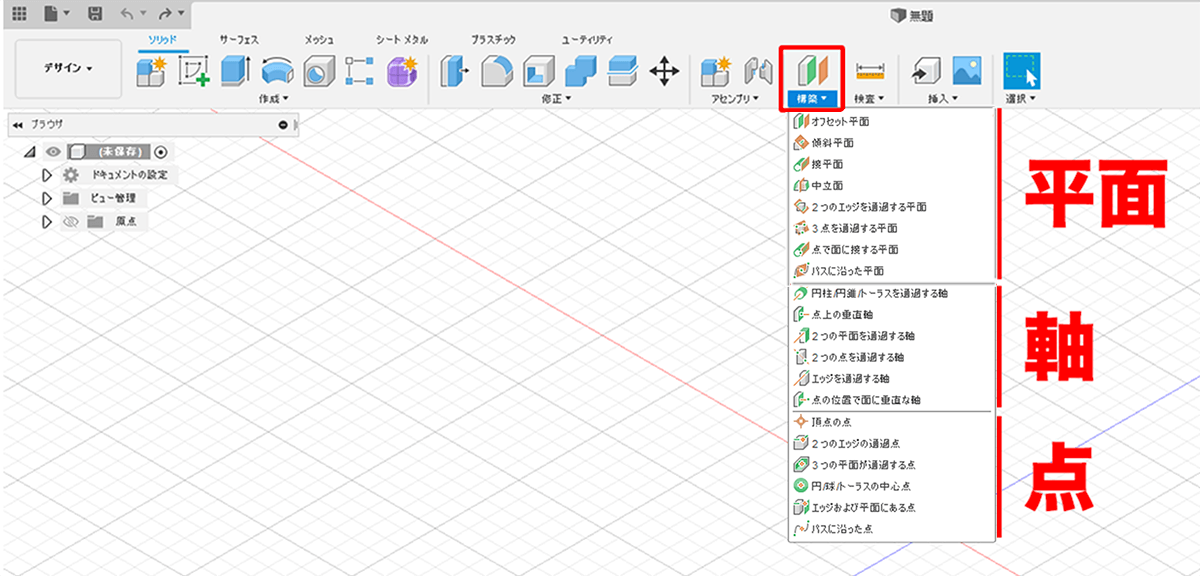
Task: Select the Press Pull tool
Action: (455, 71)
